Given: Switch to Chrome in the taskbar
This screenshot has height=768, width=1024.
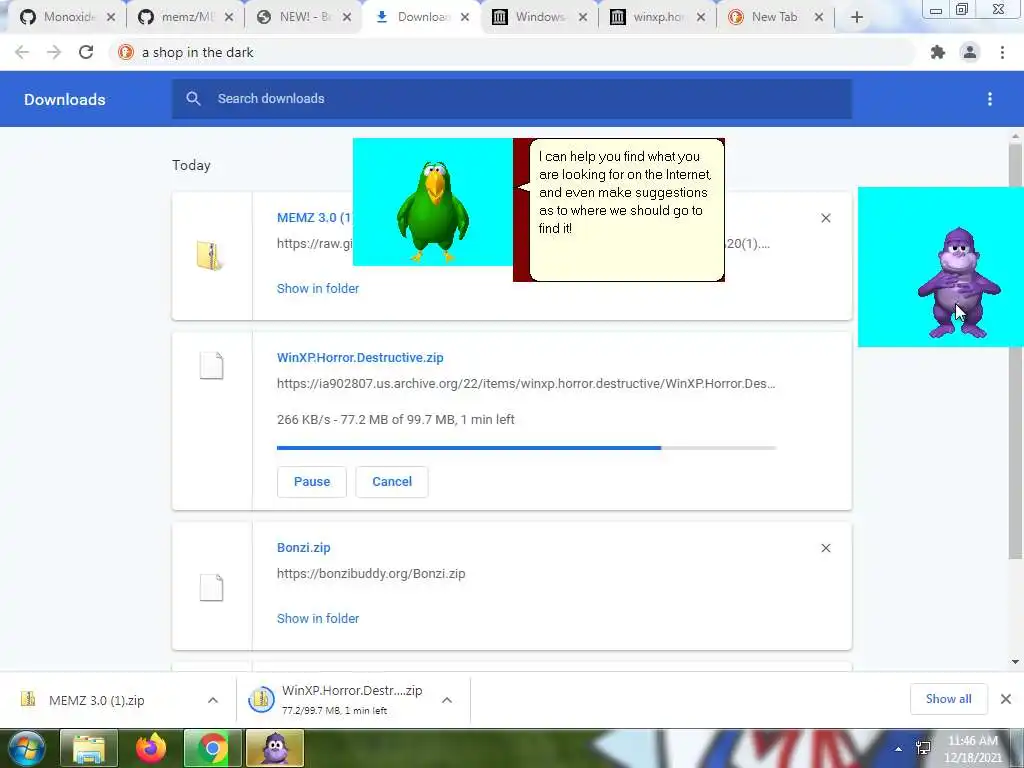Looking at the screenshot, I should tap(212, 748).
